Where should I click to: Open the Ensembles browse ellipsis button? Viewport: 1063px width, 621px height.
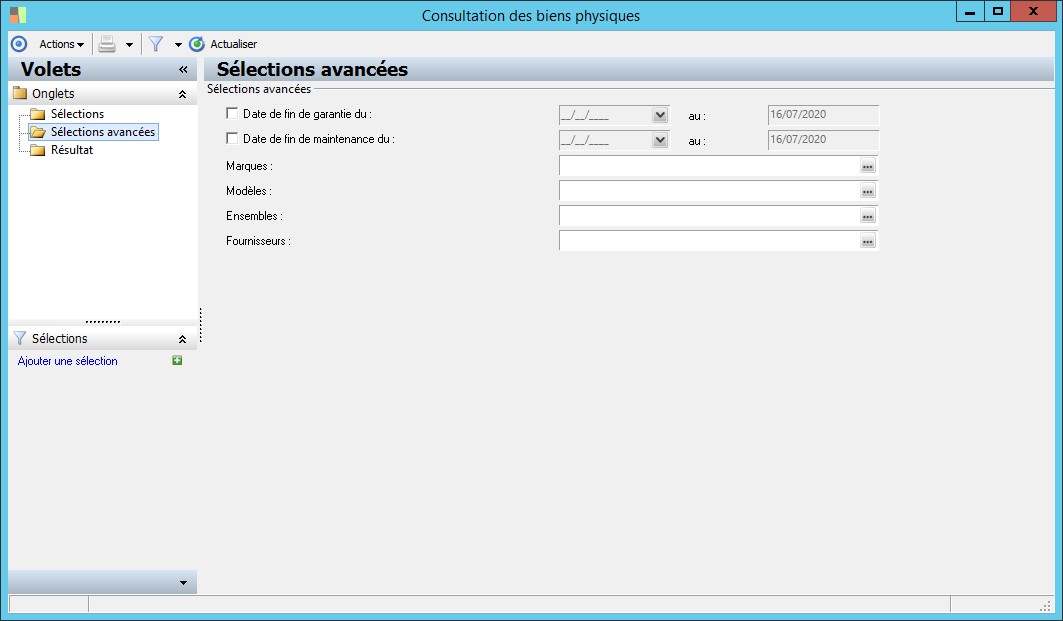point(868,216)
